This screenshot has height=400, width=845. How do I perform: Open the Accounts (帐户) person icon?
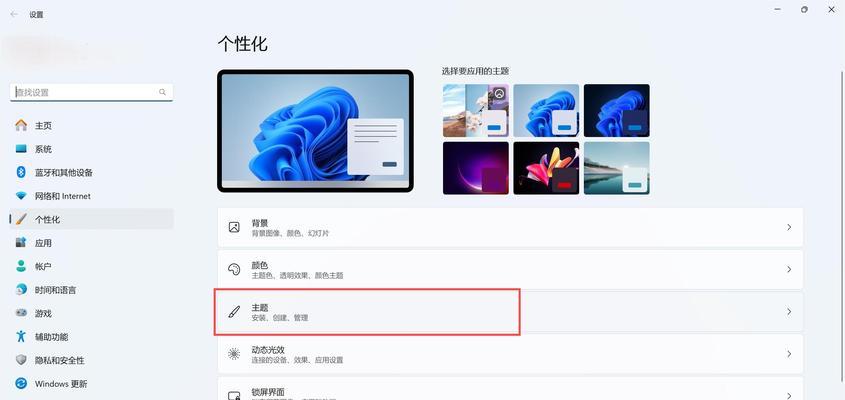click(x=21, y=266)
